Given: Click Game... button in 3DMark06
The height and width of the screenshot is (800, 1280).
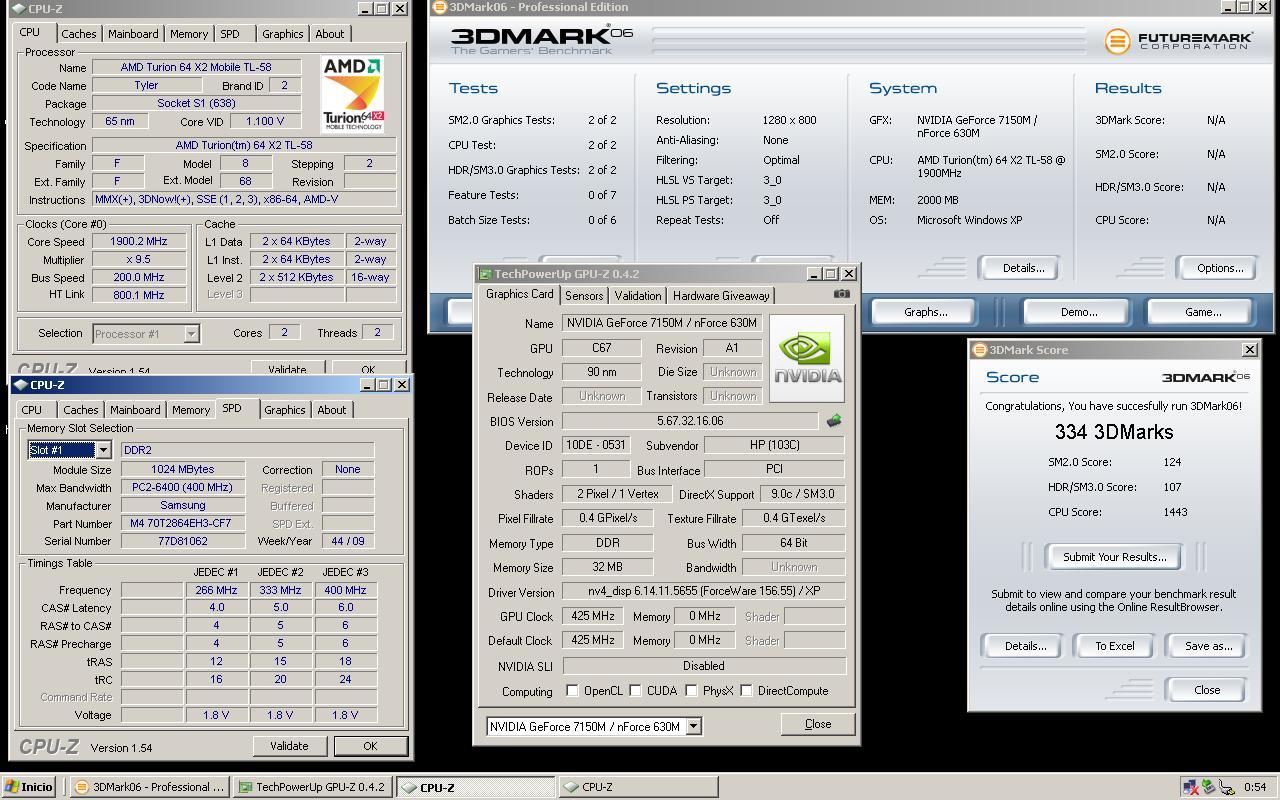Looking at the screenshot, I should coord(1202,312).
